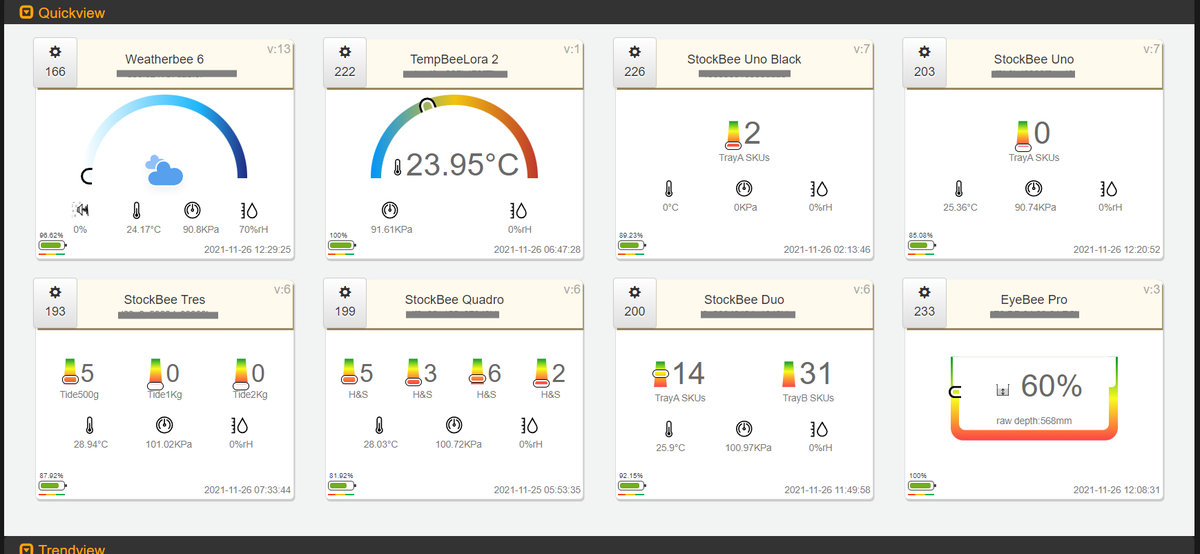The height and width of the screenshot is (554, 1200).
Task: Click the depth sensor icon beside 60%
Action: (1004, 388)
